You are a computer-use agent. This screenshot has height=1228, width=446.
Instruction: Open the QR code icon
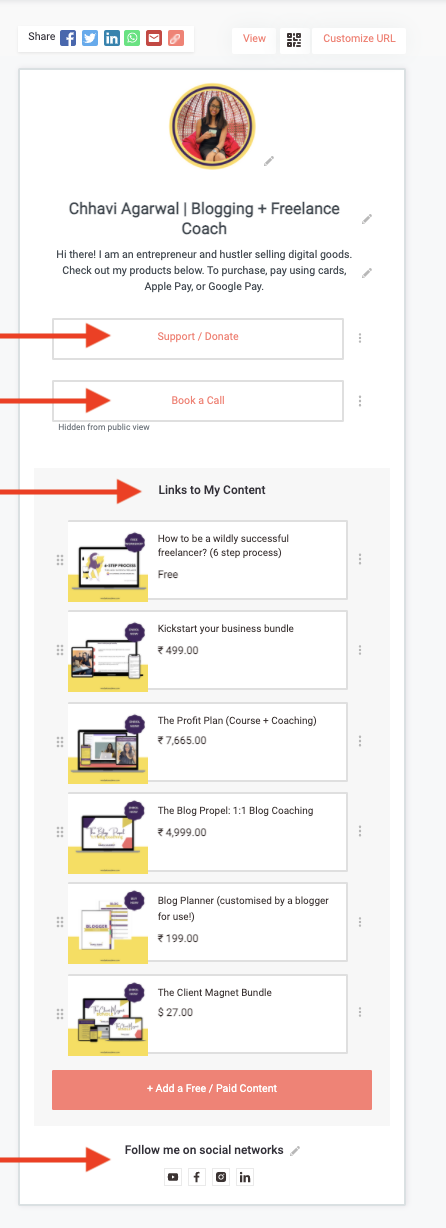[x=293, y=39]
